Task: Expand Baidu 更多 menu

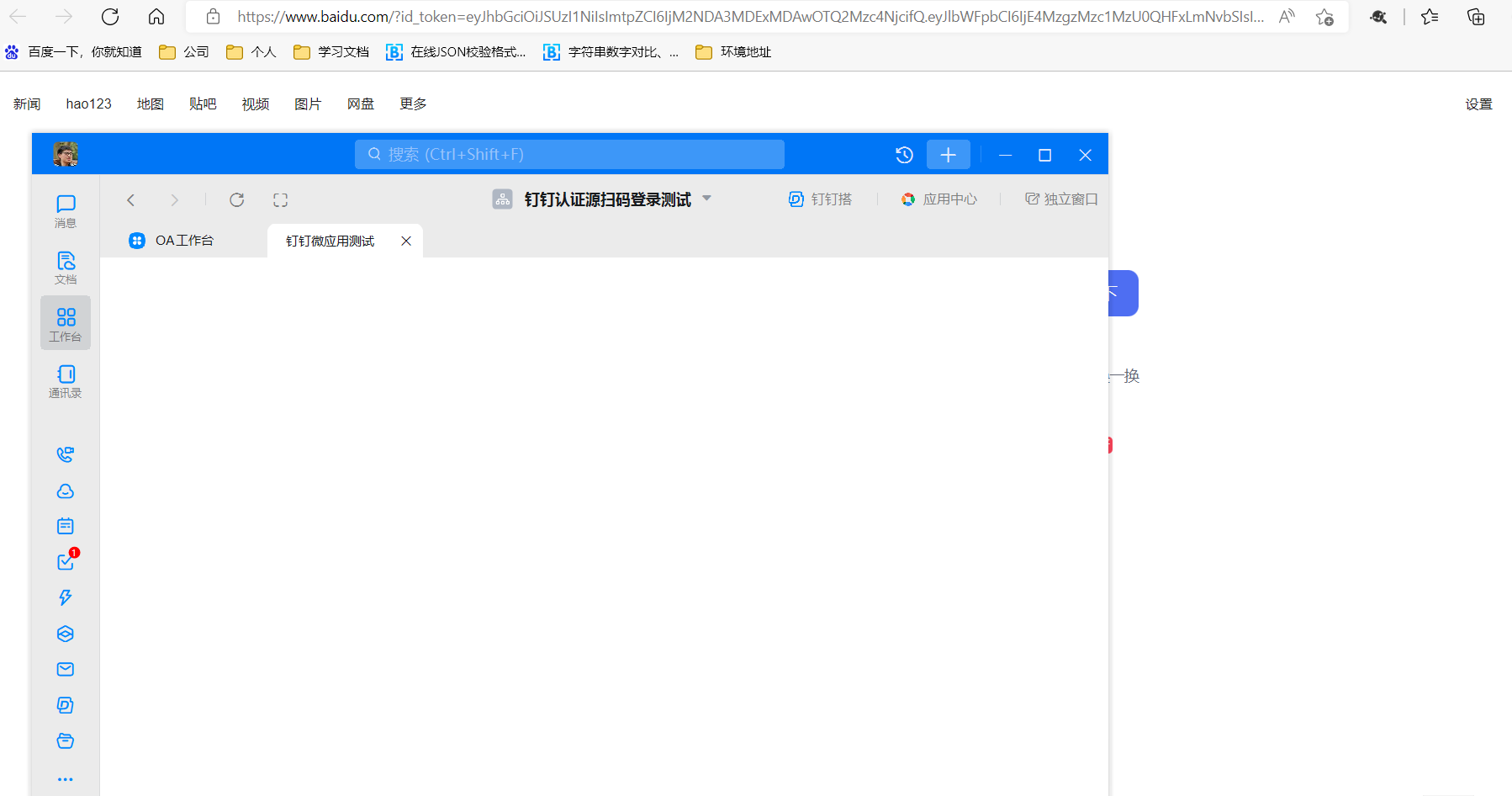Action: (x=413, y=104)
